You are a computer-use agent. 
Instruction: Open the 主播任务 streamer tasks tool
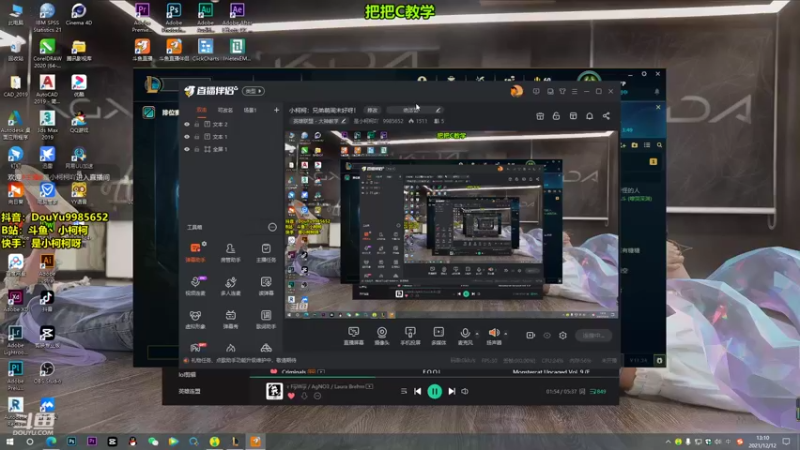(266, 253)
